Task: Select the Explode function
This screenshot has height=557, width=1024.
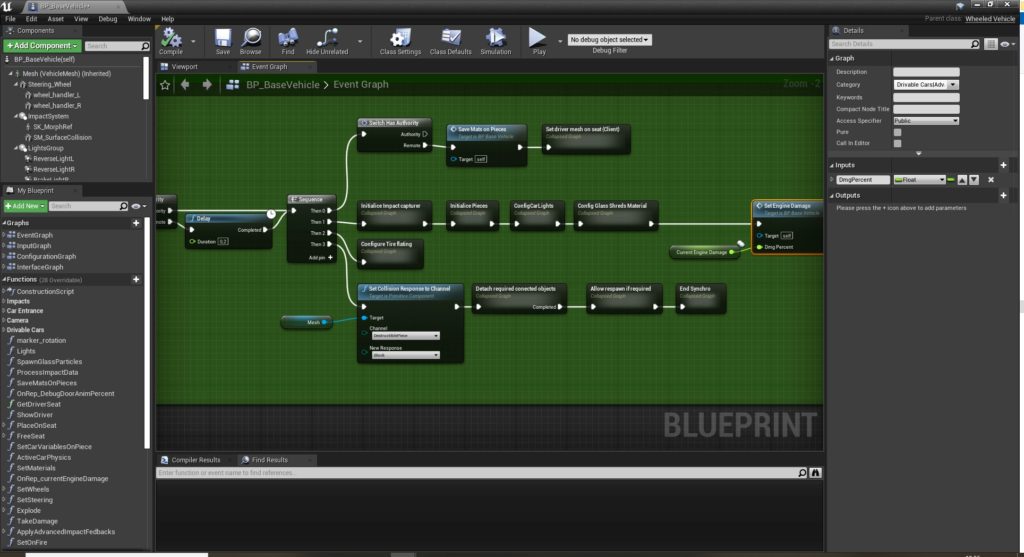Action: click(x=29, y=511)
